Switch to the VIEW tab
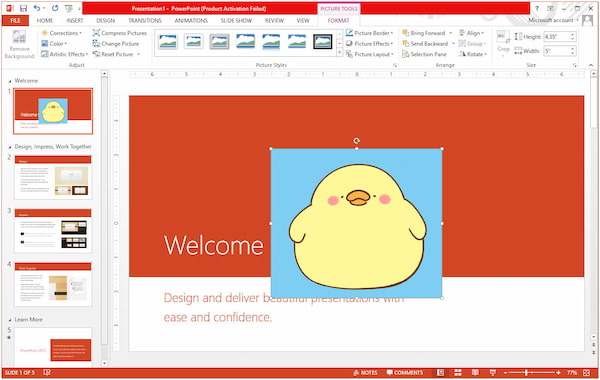600x380 pixels. (303, 21)
